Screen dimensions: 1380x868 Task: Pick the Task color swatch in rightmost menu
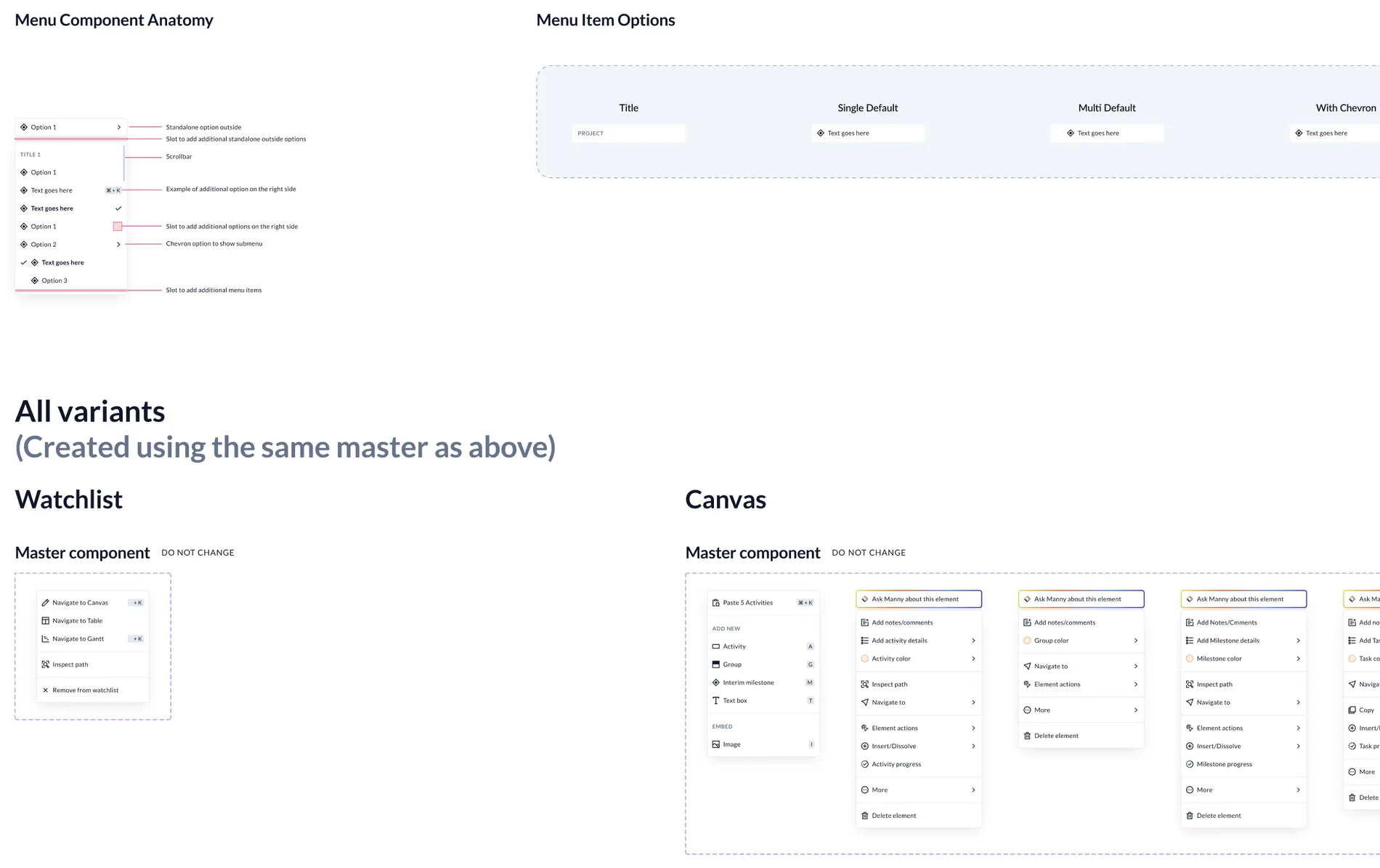(1352, 659)
